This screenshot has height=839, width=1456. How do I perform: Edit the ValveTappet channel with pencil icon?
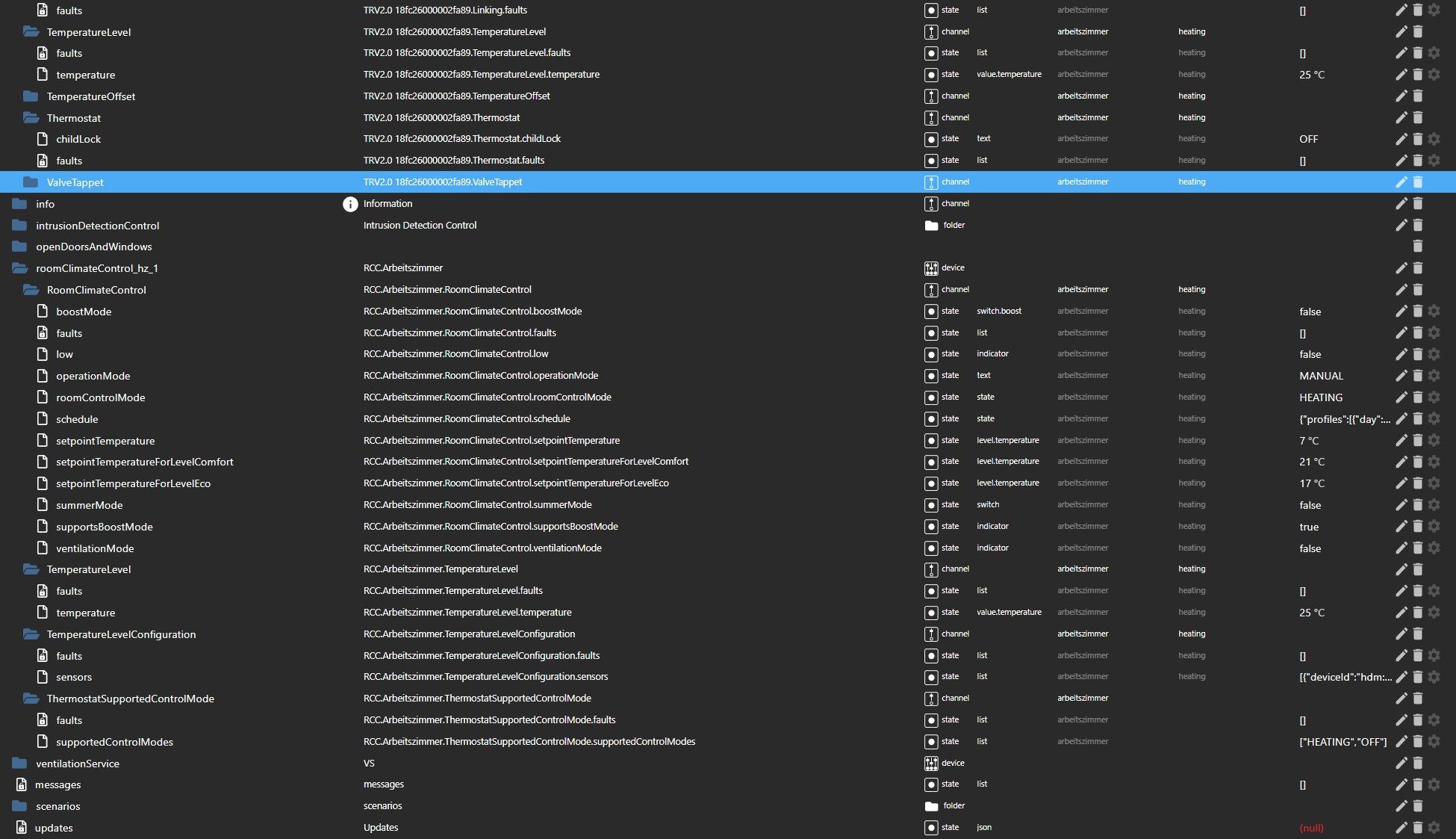coord(1401,182)
